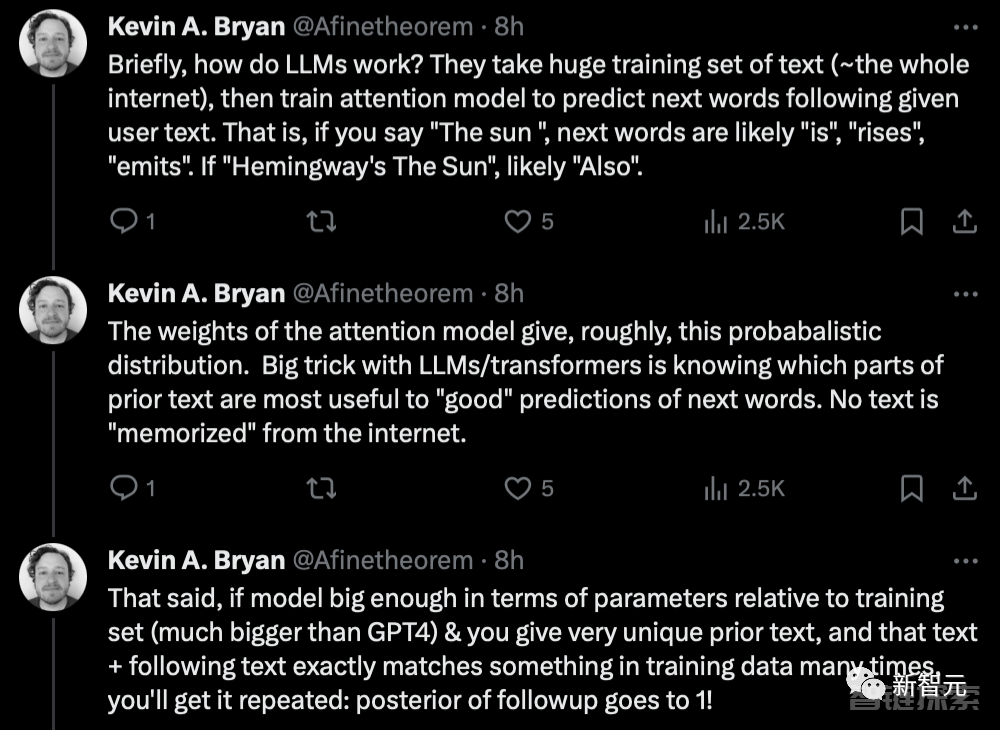Viewport: 1000px width, 730px height.
Task: Share the second tweet
Action: point(964,488)
